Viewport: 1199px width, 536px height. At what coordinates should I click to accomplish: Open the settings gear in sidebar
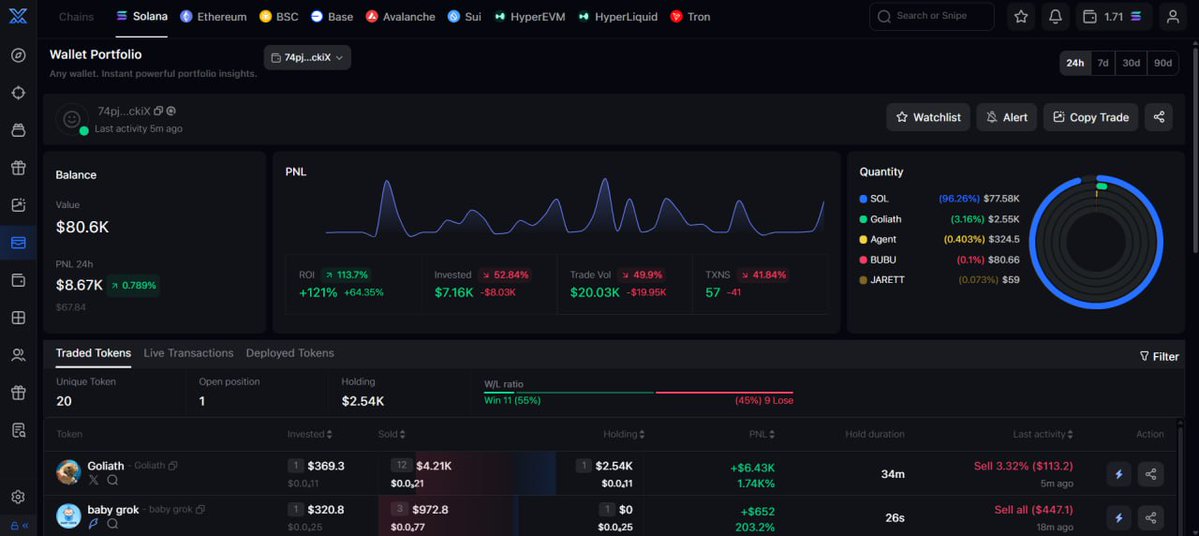(18, 497)
